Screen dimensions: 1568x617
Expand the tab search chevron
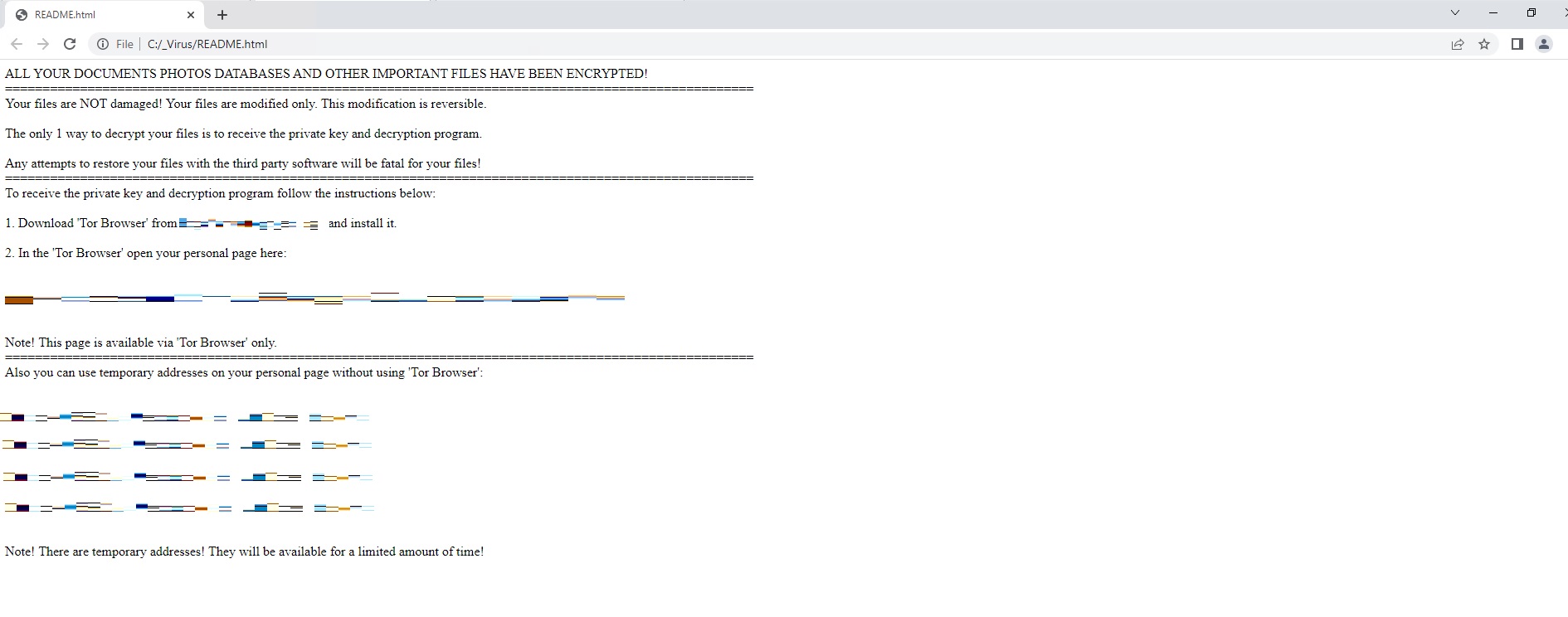[x=1454, y=12]
